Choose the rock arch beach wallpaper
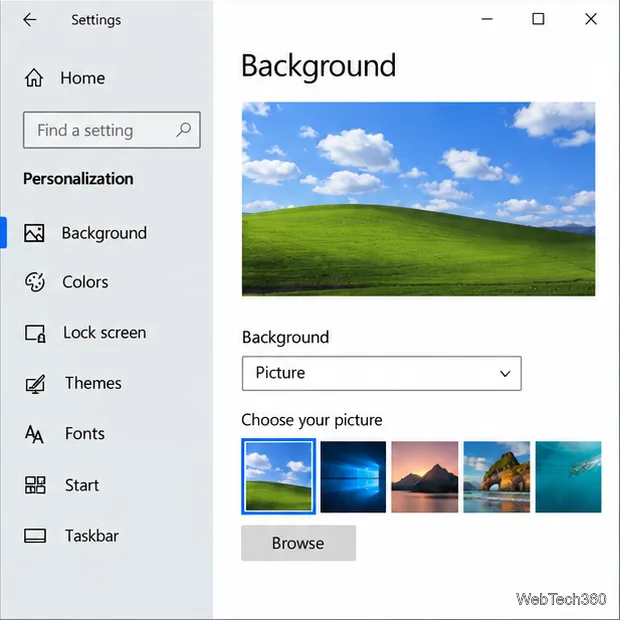This screenshot has width=620, height=620. click(497, 477)
